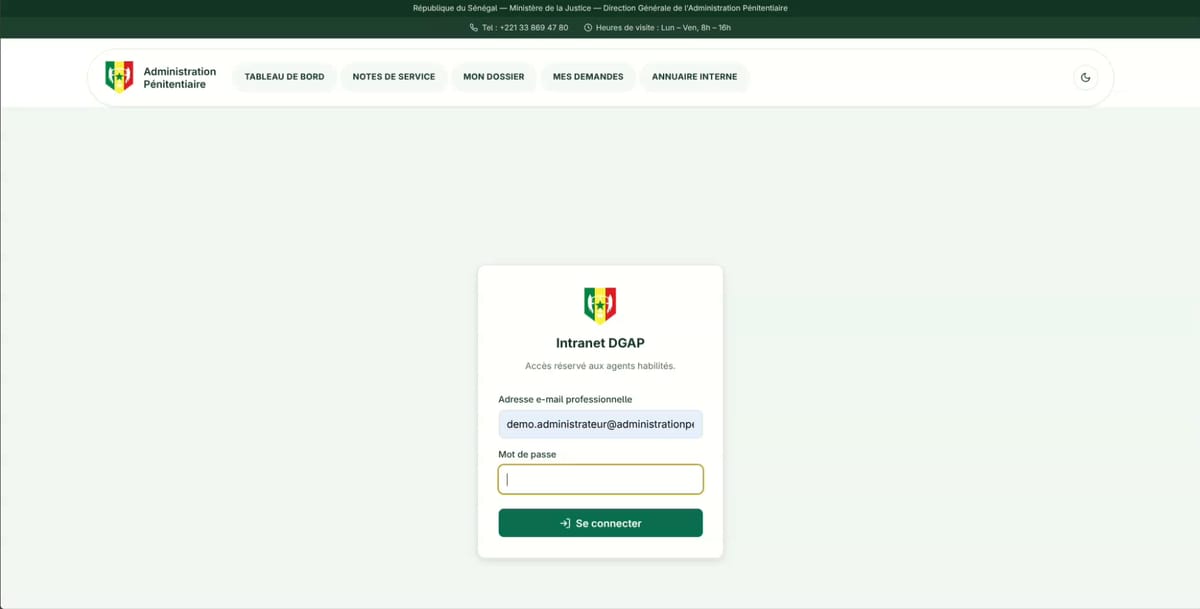Screen dimensions: 1200x609
Task: Open the Tableau de bord menu
Action: coord(284,77)
